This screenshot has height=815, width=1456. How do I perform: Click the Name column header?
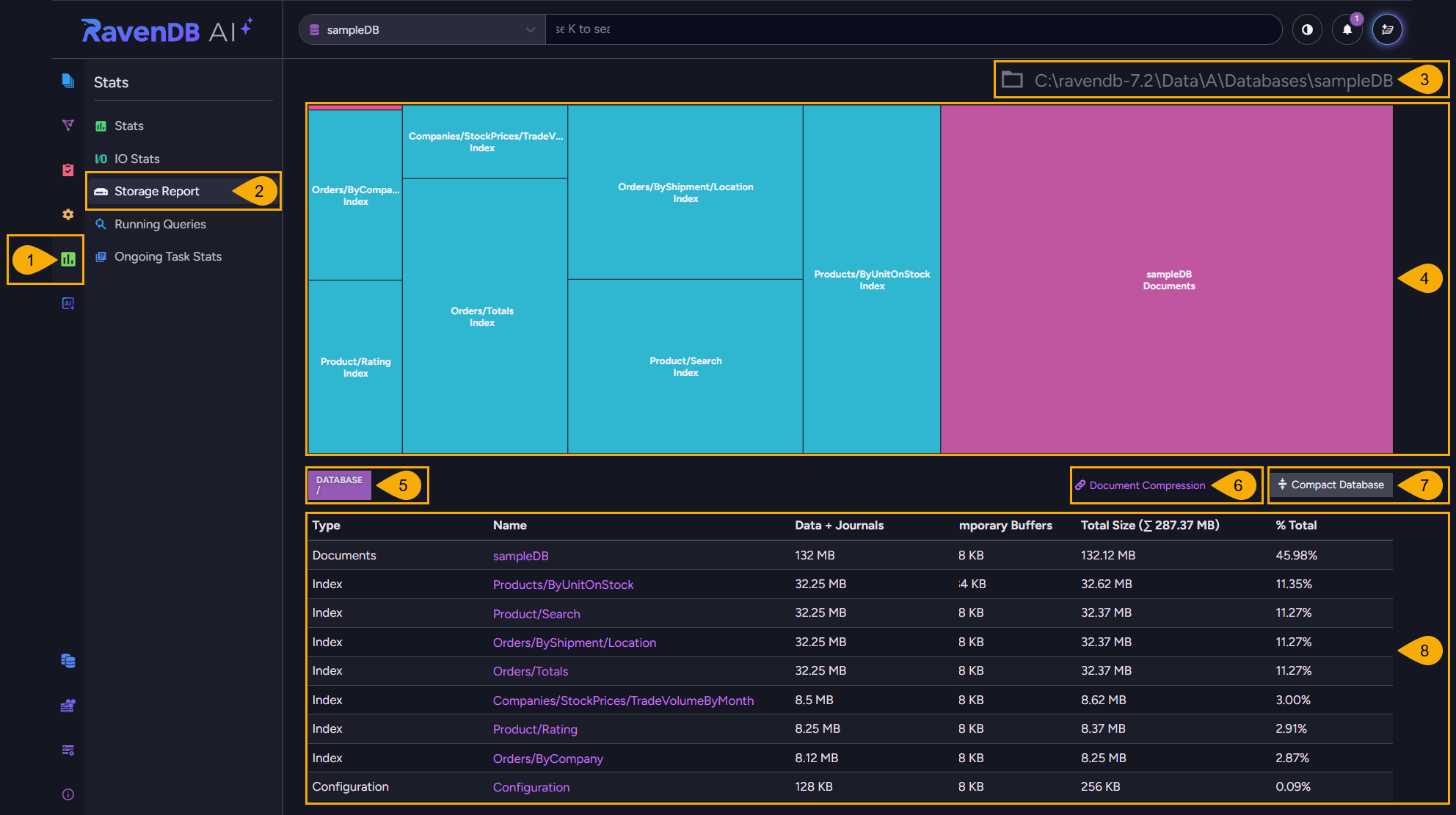coord(510,525)
